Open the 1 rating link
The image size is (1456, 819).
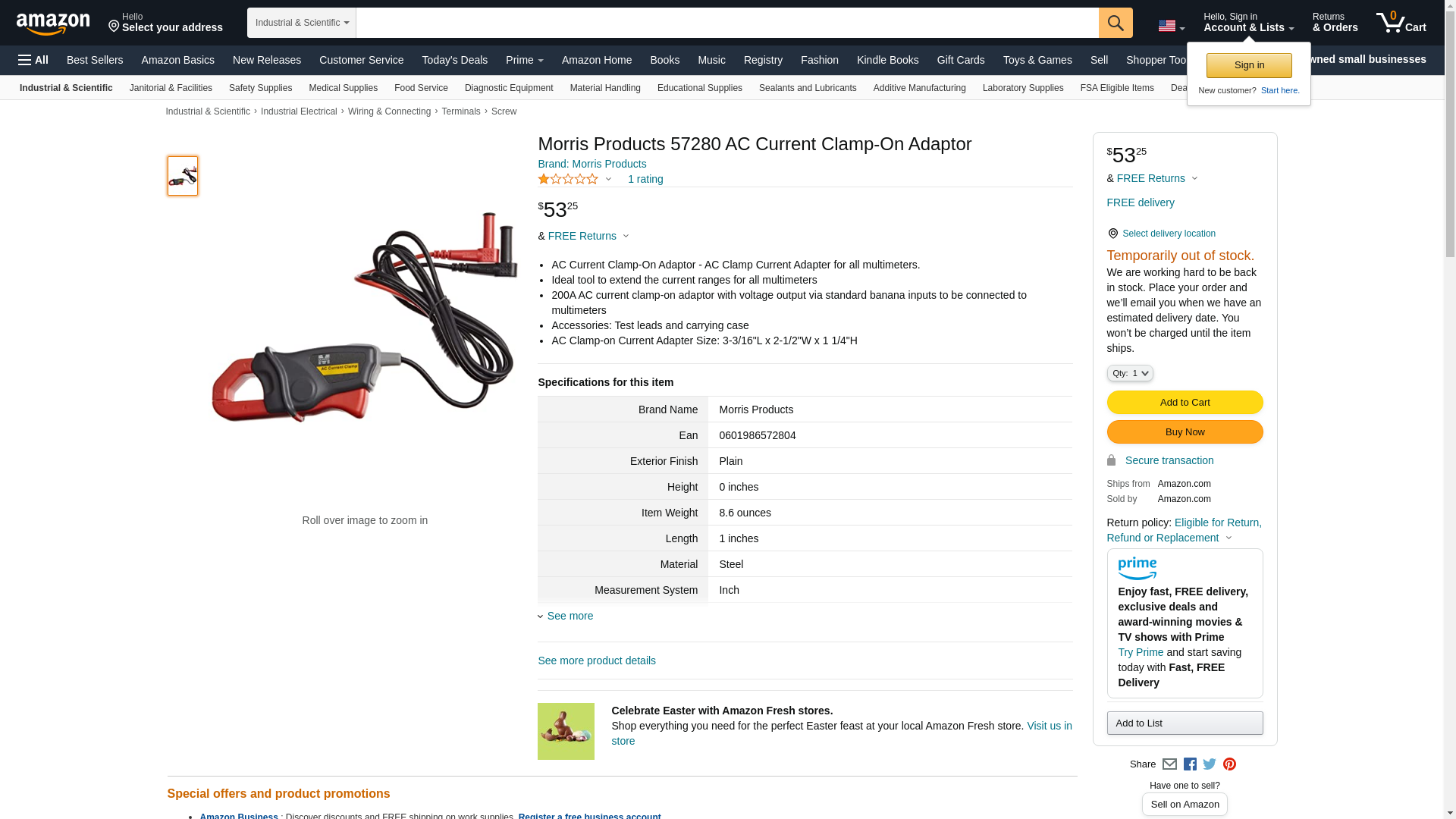point(645,180)
